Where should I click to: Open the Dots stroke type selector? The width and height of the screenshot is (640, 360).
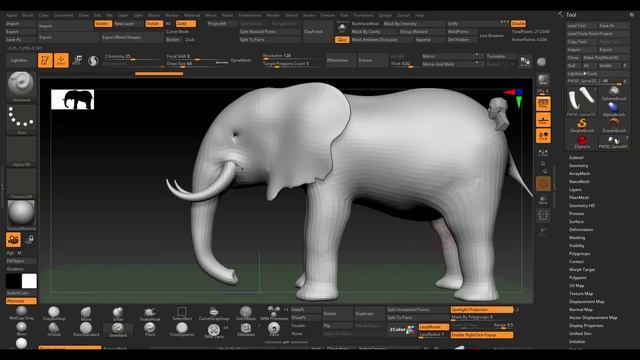pos(21,120)
